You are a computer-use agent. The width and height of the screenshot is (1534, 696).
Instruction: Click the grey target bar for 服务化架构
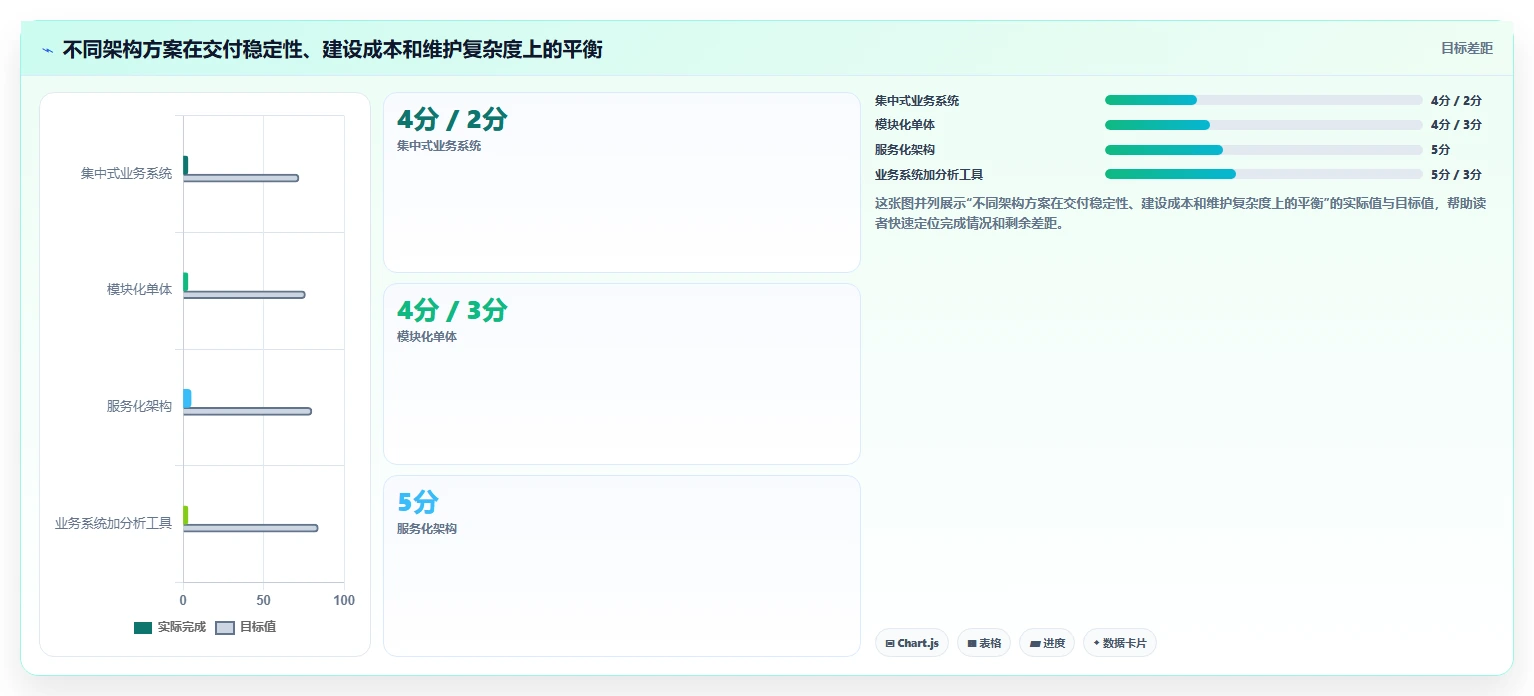(x=247, y=411)
